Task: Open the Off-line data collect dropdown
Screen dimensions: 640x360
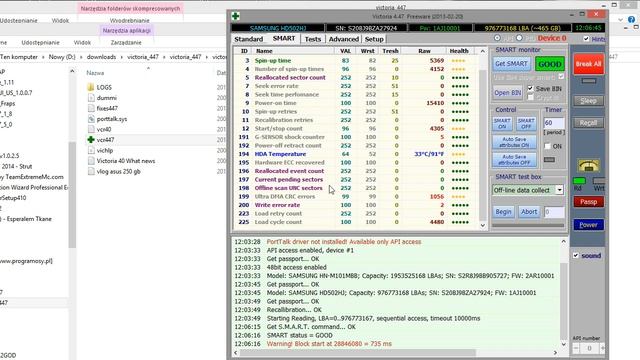Action: (559, 190)
